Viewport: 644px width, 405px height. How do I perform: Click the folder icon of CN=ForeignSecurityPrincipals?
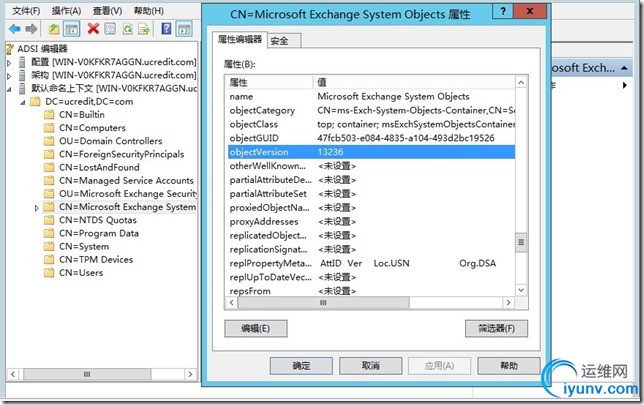coord(49,154)
